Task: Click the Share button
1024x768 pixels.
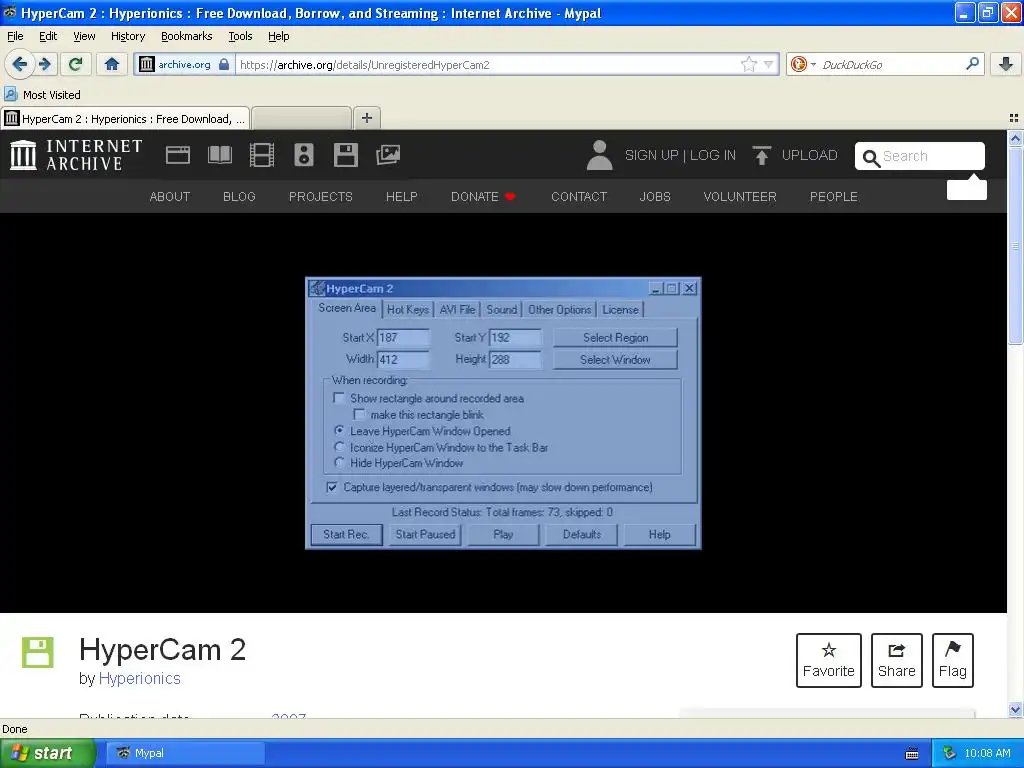Action: [897, 660]
